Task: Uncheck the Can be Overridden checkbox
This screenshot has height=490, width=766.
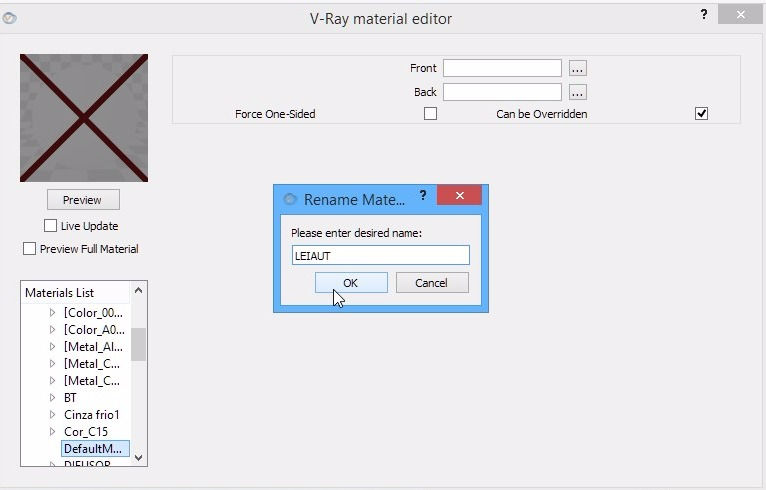Action: pos(701,114)
